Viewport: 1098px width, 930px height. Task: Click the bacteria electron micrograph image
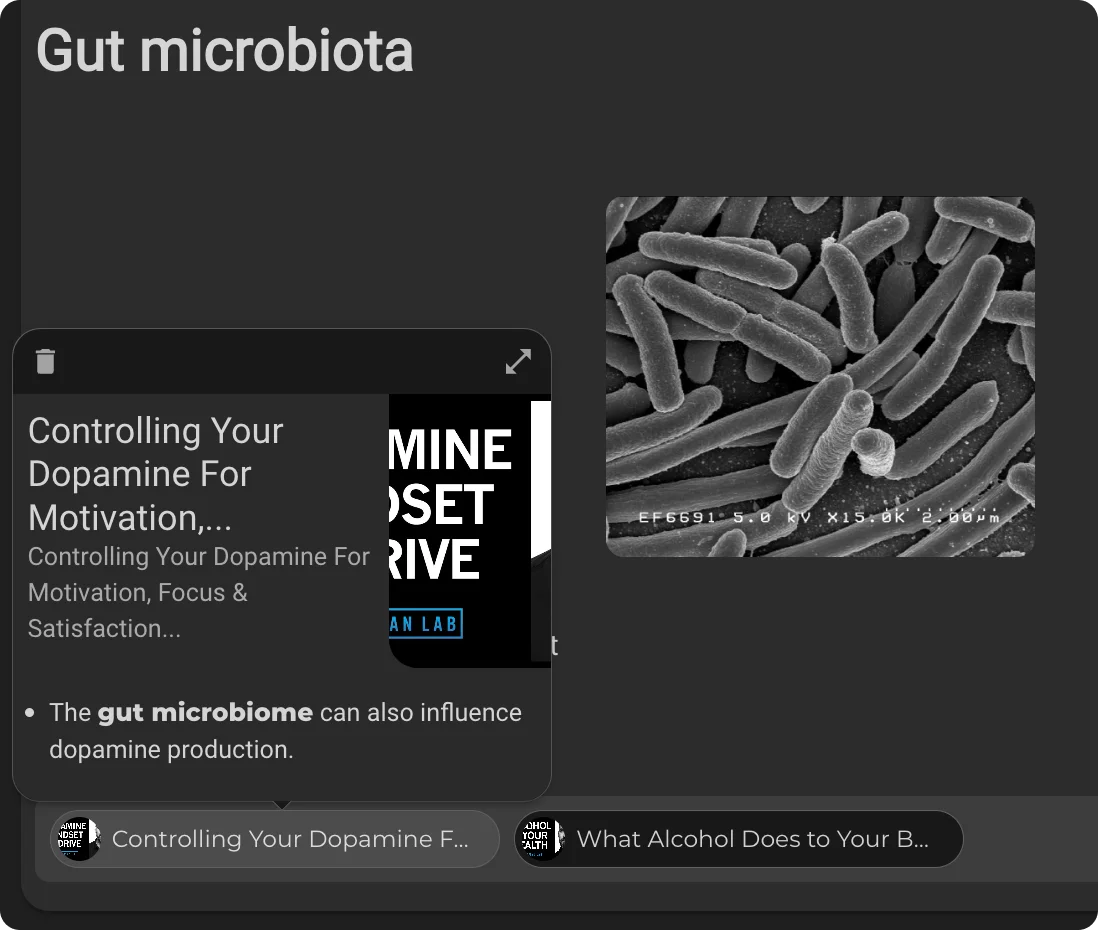coord(820,375)
